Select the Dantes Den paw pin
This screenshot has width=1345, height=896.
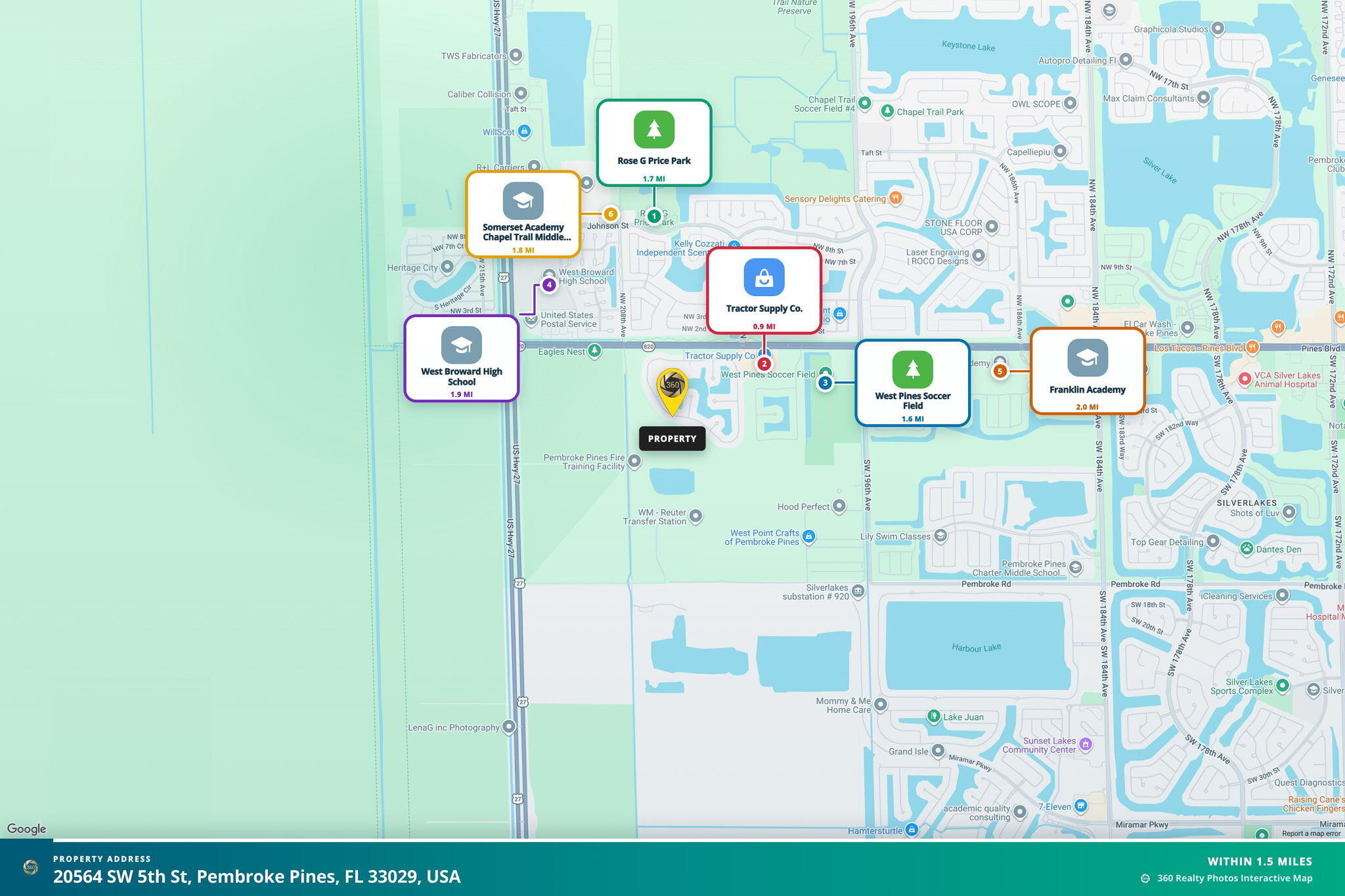(1246, 548)
